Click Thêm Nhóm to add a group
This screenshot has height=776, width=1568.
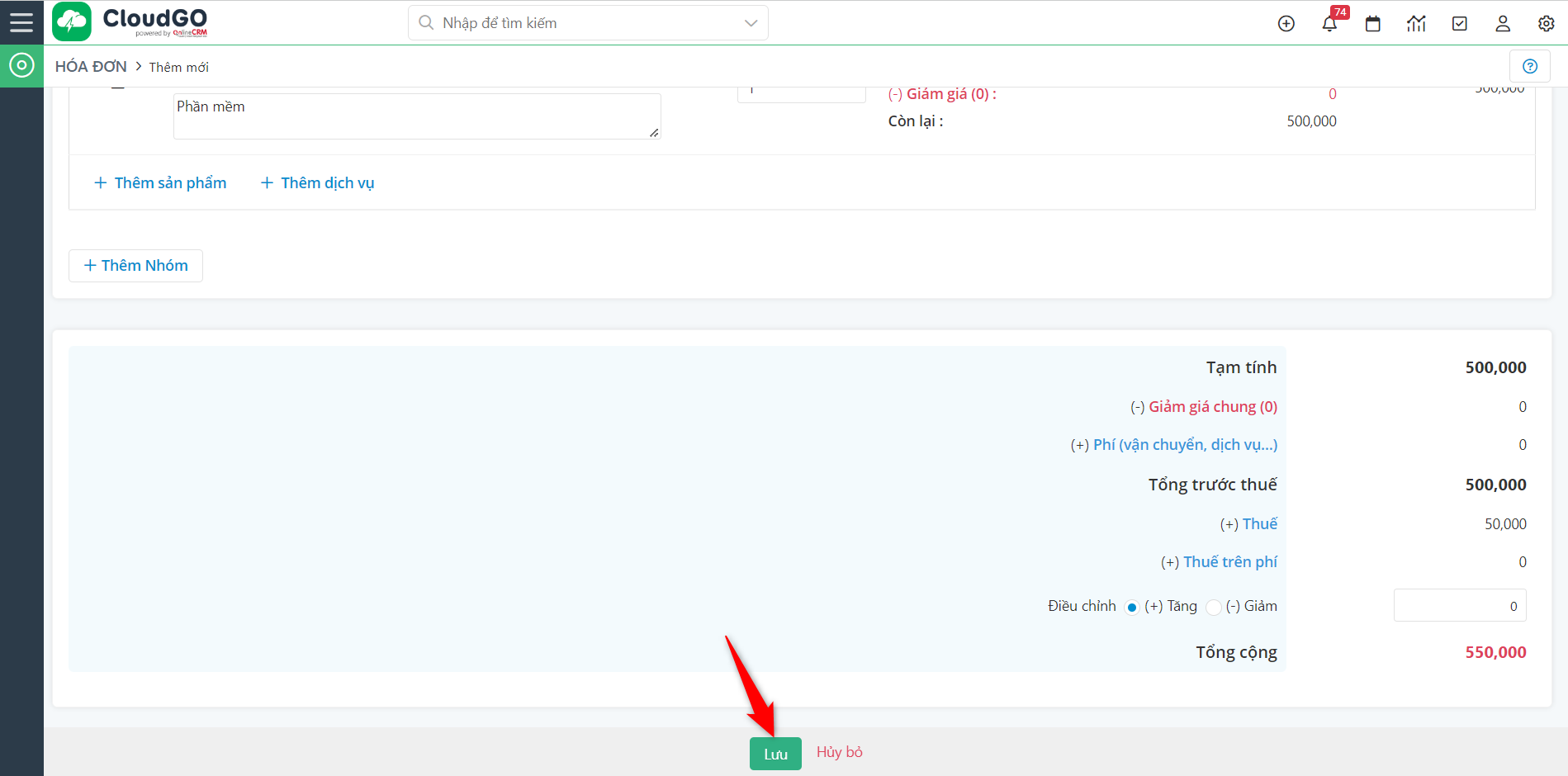coord(135,265)
